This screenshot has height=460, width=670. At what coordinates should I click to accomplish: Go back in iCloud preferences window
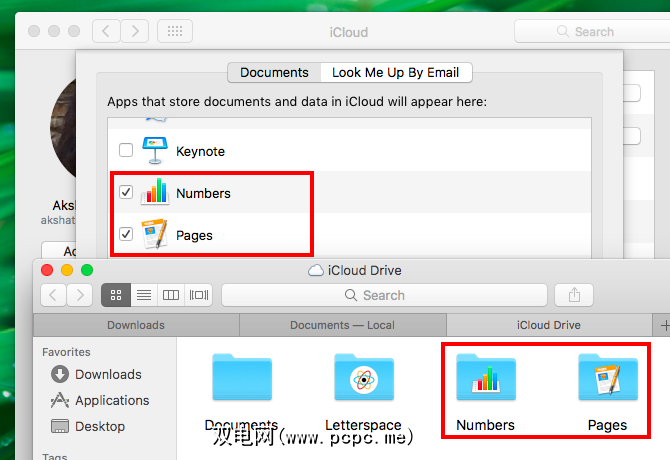(106, 31)
